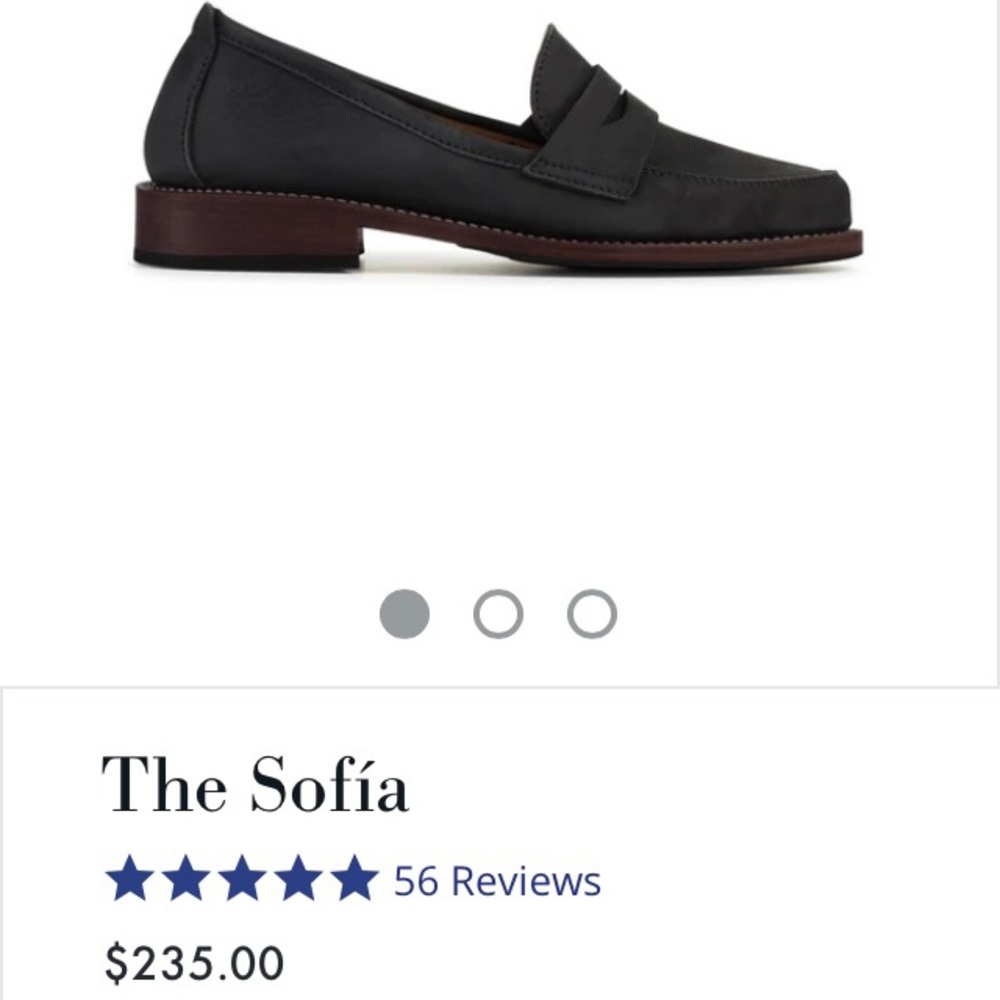Click the second rating star
Viewport: 1000px width, 1000px height.
click(185, 880)
